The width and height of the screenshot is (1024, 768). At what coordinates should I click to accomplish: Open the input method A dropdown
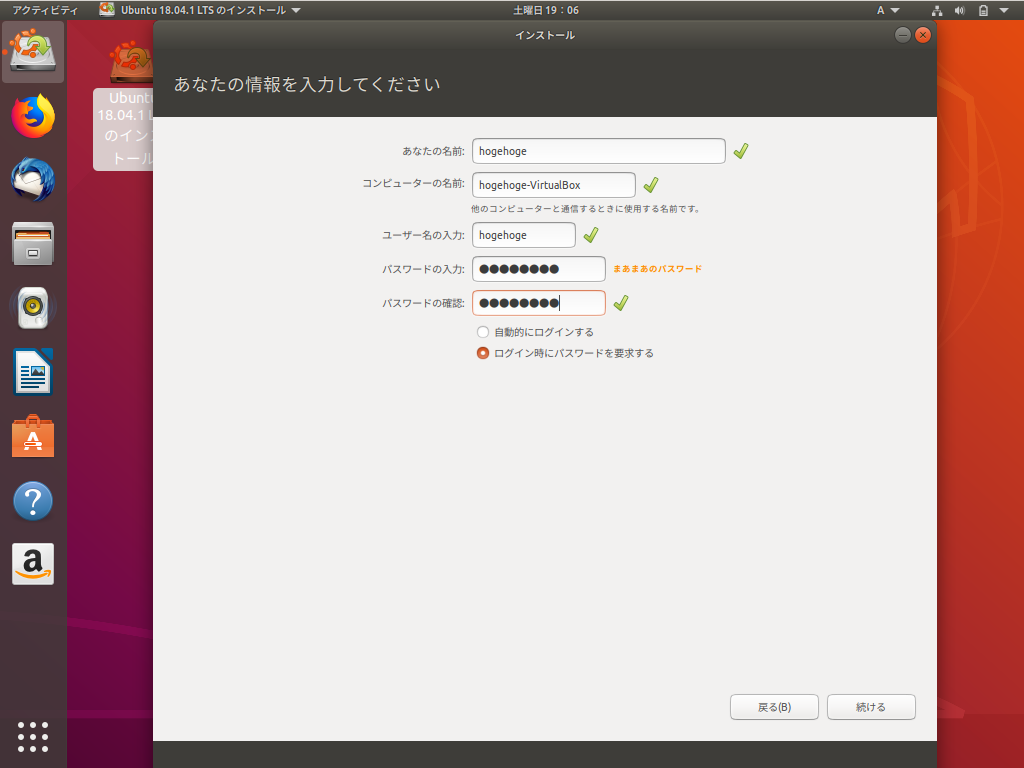pos(888,10)
